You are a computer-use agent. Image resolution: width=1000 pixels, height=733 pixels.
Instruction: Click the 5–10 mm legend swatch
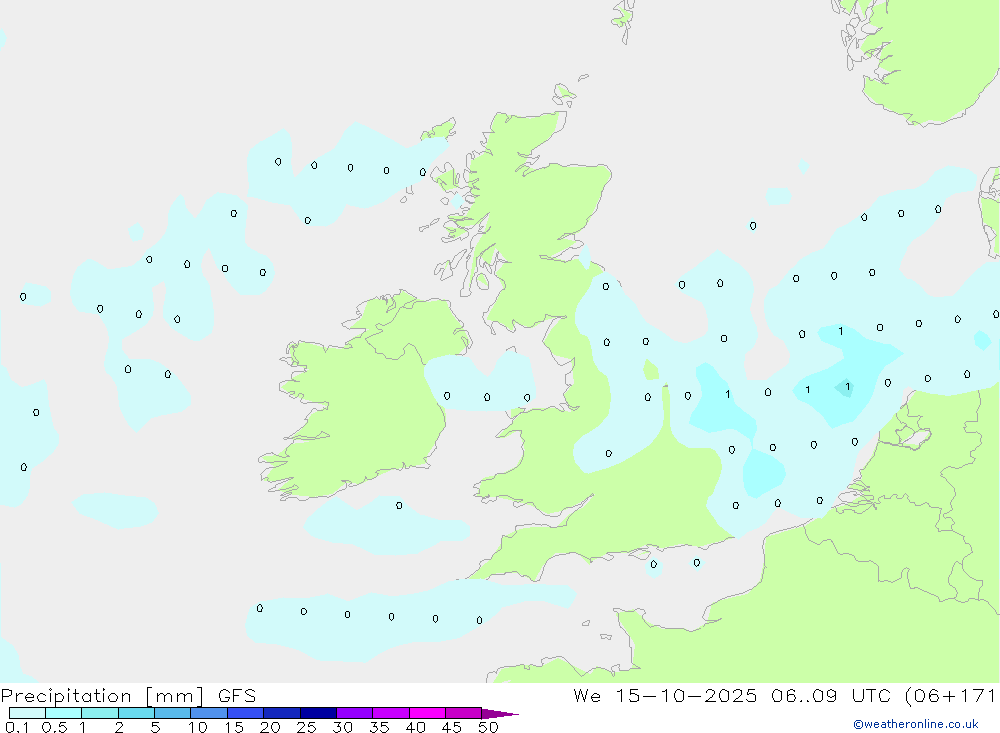click(173, 713)
